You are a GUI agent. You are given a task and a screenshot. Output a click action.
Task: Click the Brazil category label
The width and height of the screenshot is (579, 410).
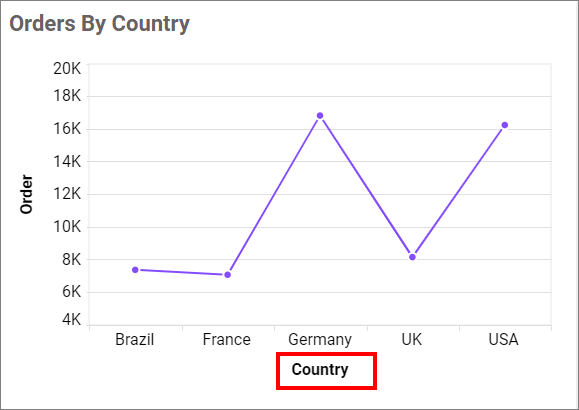pyautogui.click(x=134, y=339)
